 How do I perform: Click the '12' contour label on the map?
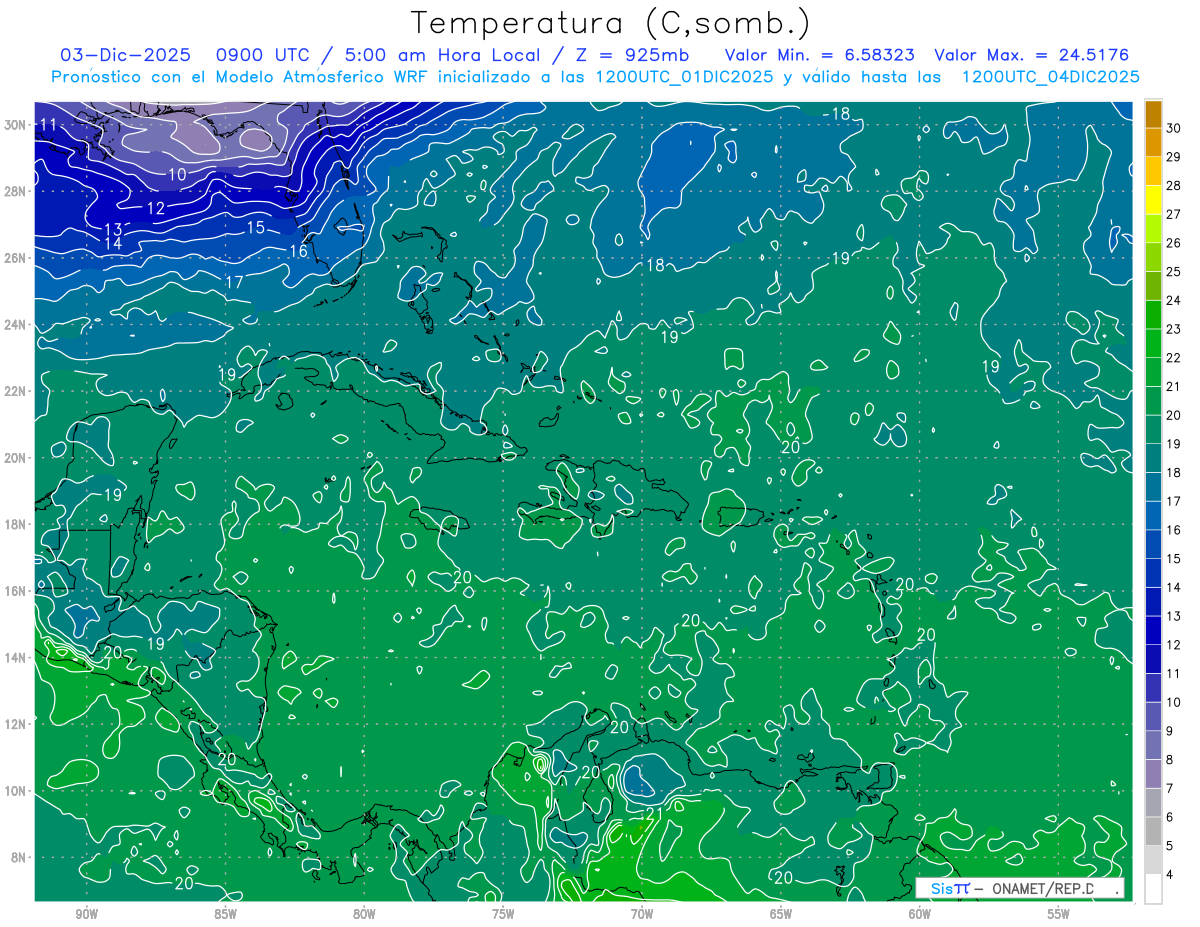coord(156,208)
